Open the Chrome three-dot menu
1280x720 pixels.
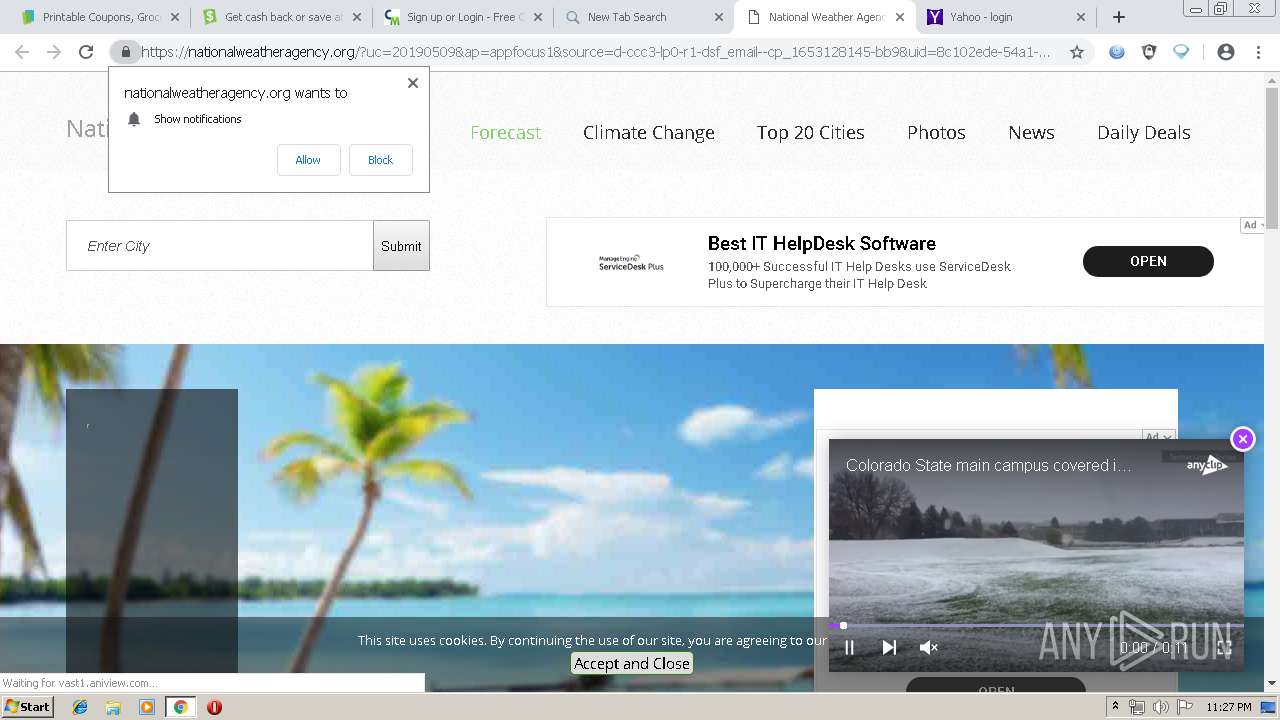point(1258,52)
